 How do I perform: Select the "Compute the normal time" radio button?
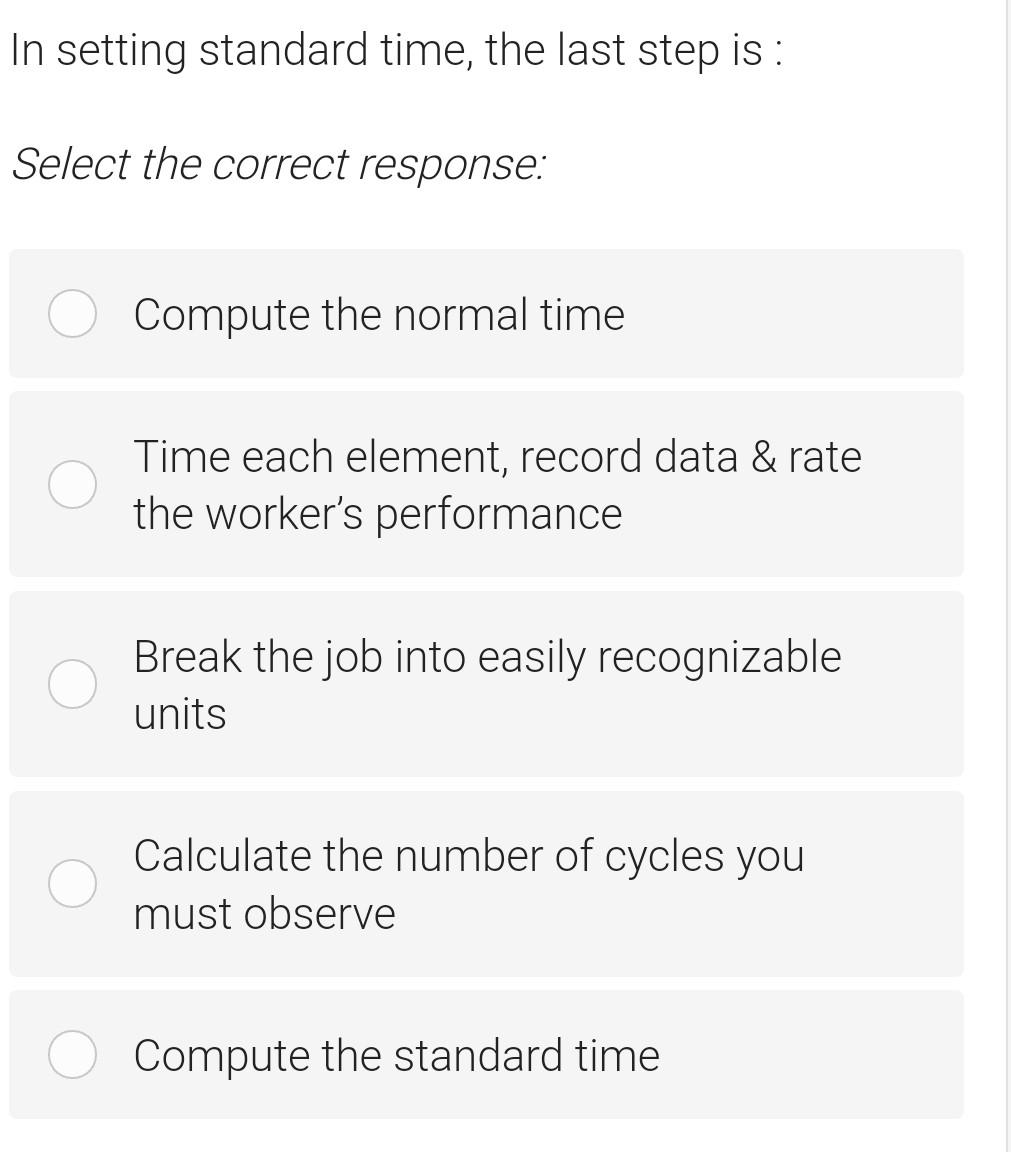(x=72, y=313)
